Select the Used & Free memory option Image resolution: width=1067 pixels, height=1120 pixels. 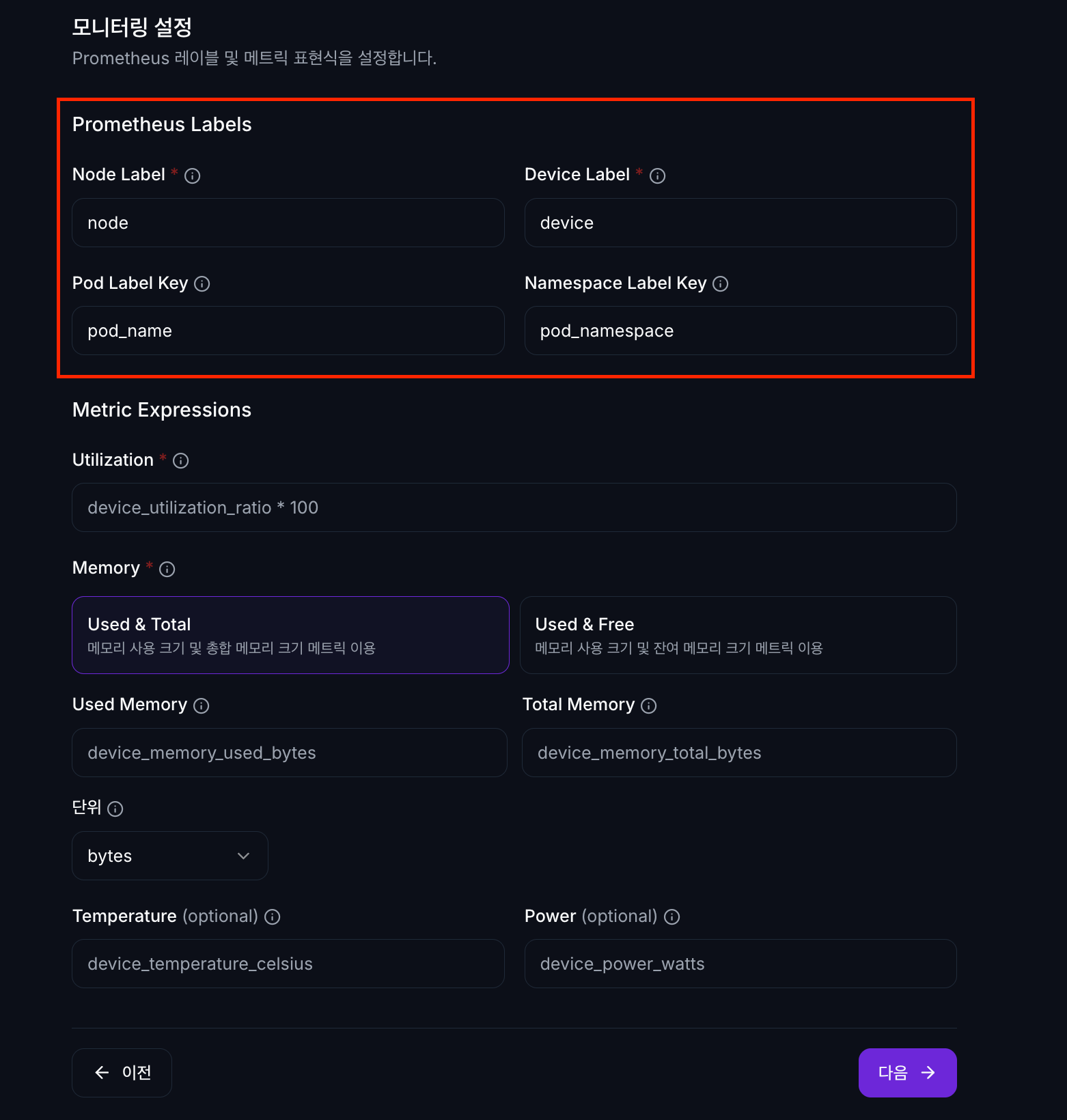pyautogui.click(x=738, y=635)
